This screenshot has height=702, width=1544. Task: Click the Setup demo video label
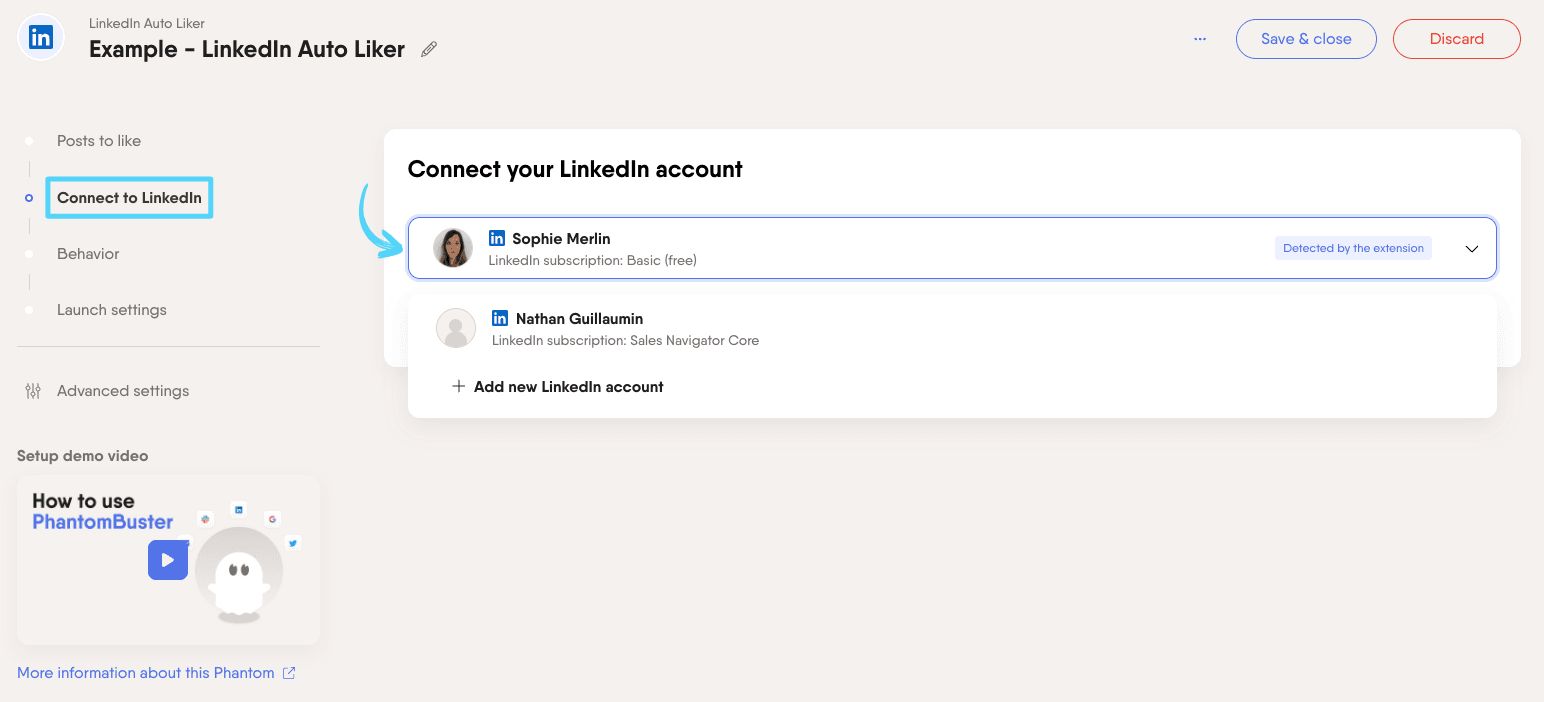pyautogui.click(x=82, y=456)
